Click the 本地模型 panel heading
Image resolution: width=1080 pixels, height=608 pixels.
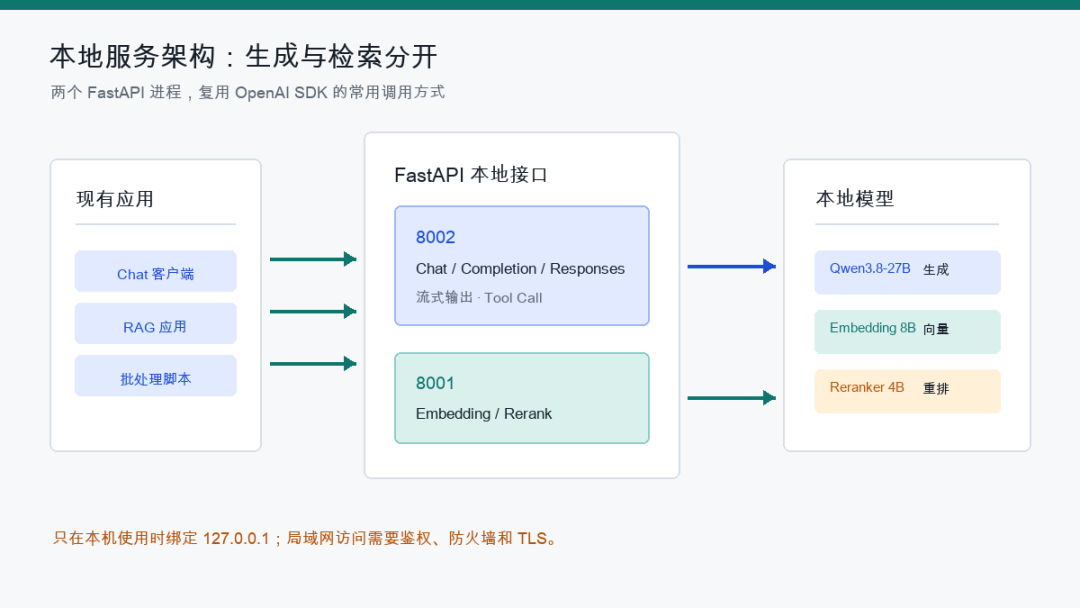pos(855,199)
